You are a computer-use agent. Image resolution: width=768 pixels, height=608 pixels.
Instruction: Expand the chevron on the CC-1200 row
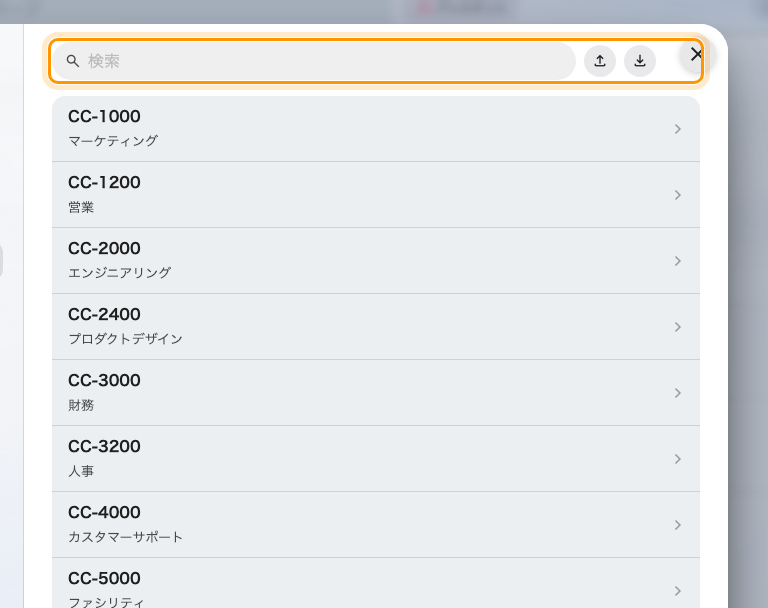point(678,195)
